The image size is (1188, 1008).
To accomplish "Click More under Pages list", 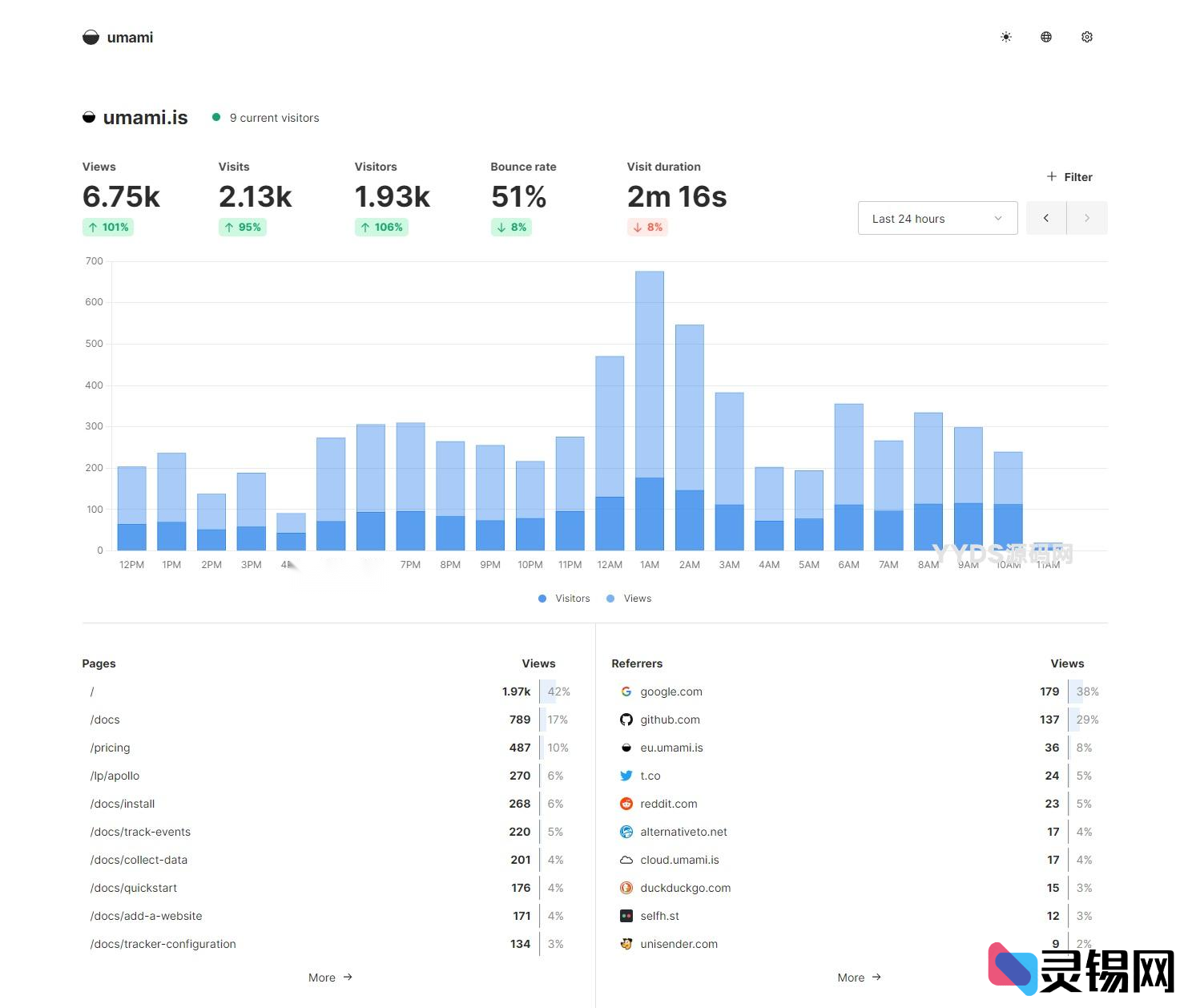I will [330, 978].
